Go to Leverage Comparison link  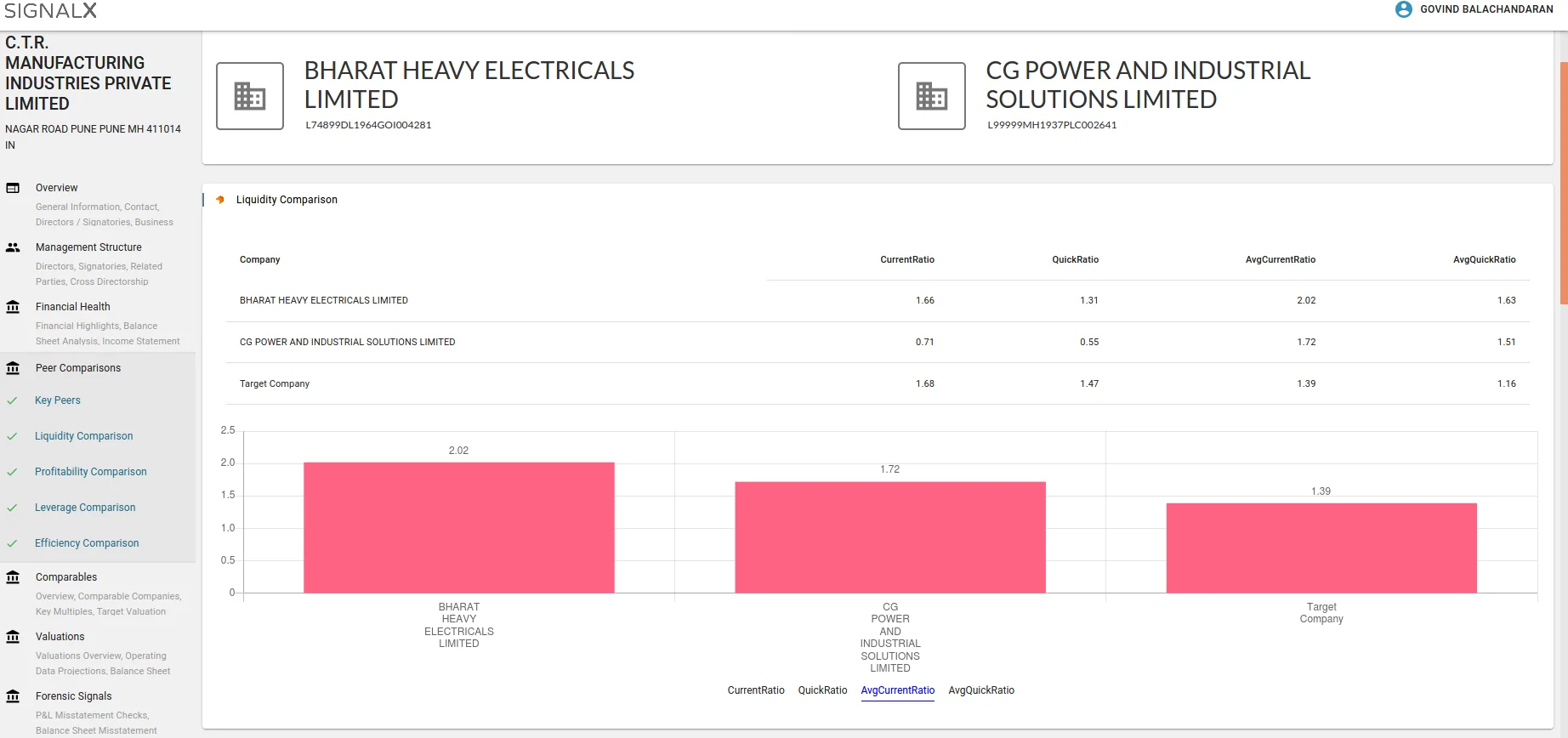point(85,508)
